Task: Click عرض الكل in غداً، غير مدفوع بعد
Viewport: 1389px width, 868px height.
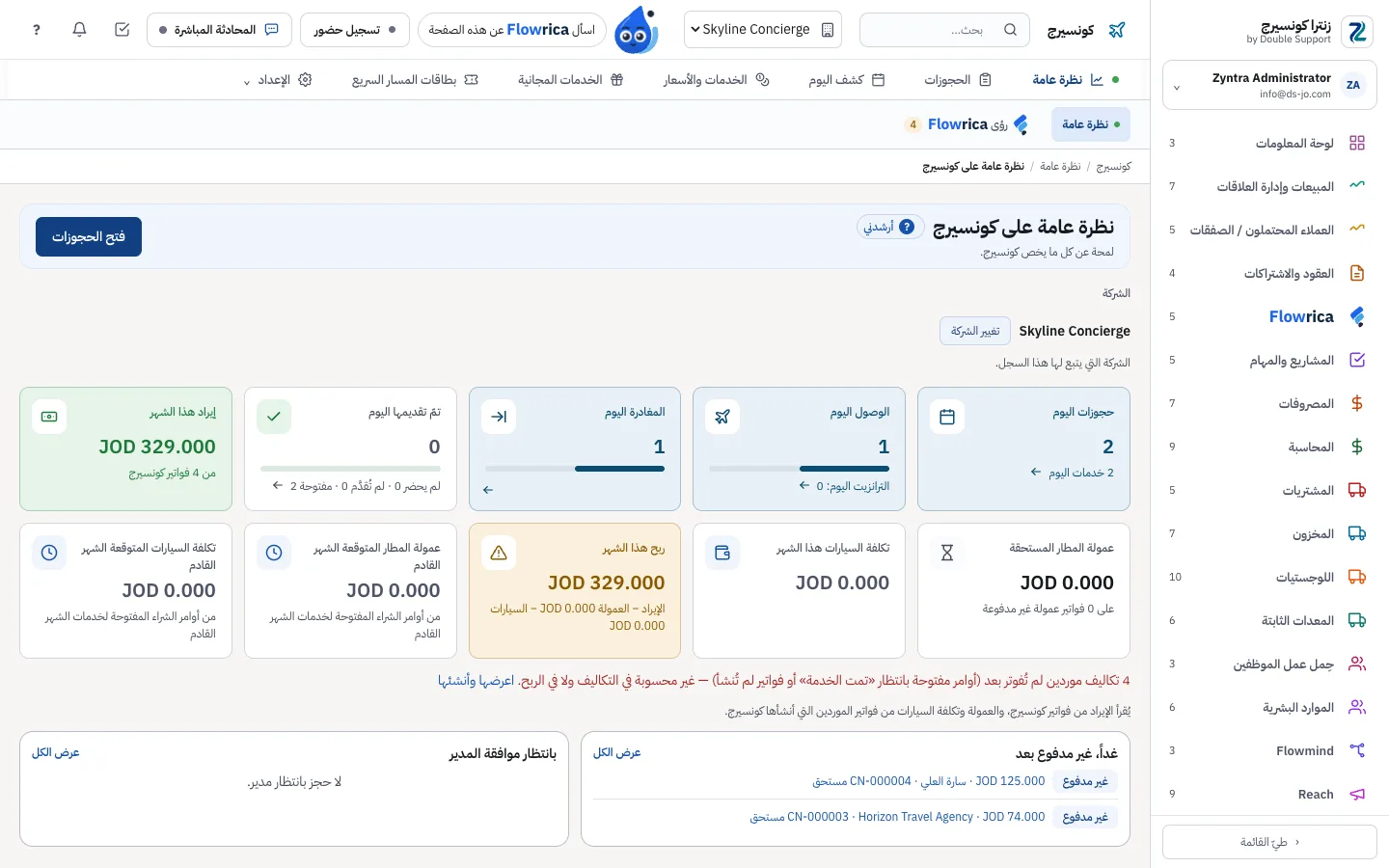Action: click(616, 752)
